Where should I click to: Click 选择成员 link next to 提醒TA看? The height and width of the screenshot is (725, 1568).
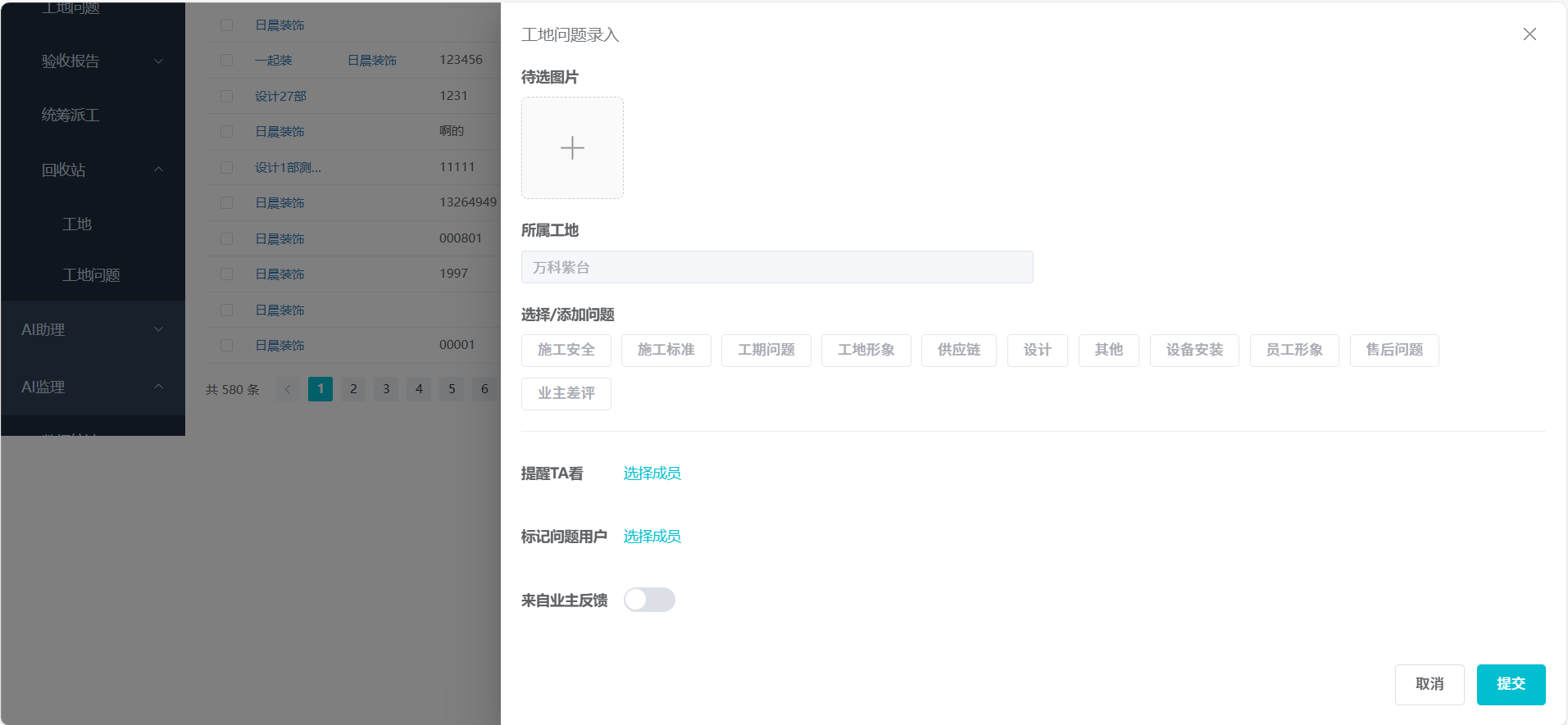pyautogui.click(x=652, y=474)
